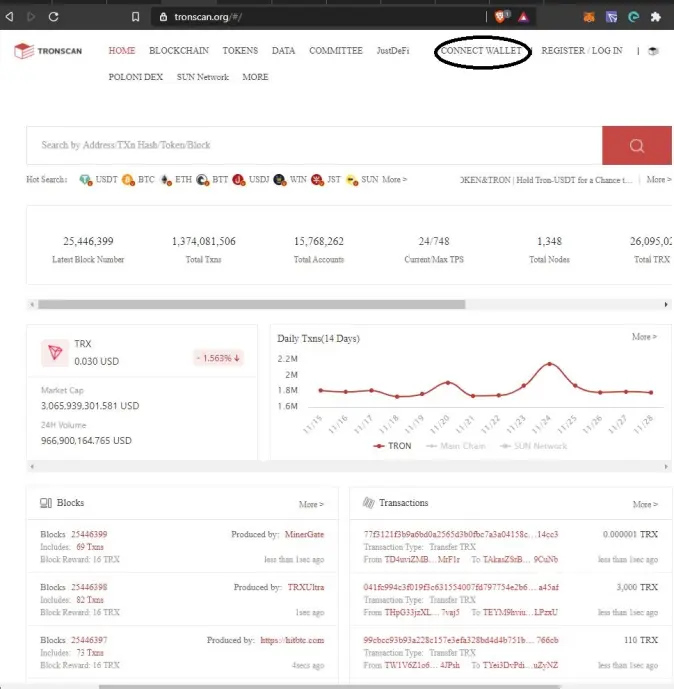
Task: Click the stats scrollbar right arrow
Action: (x=666, y=305)
